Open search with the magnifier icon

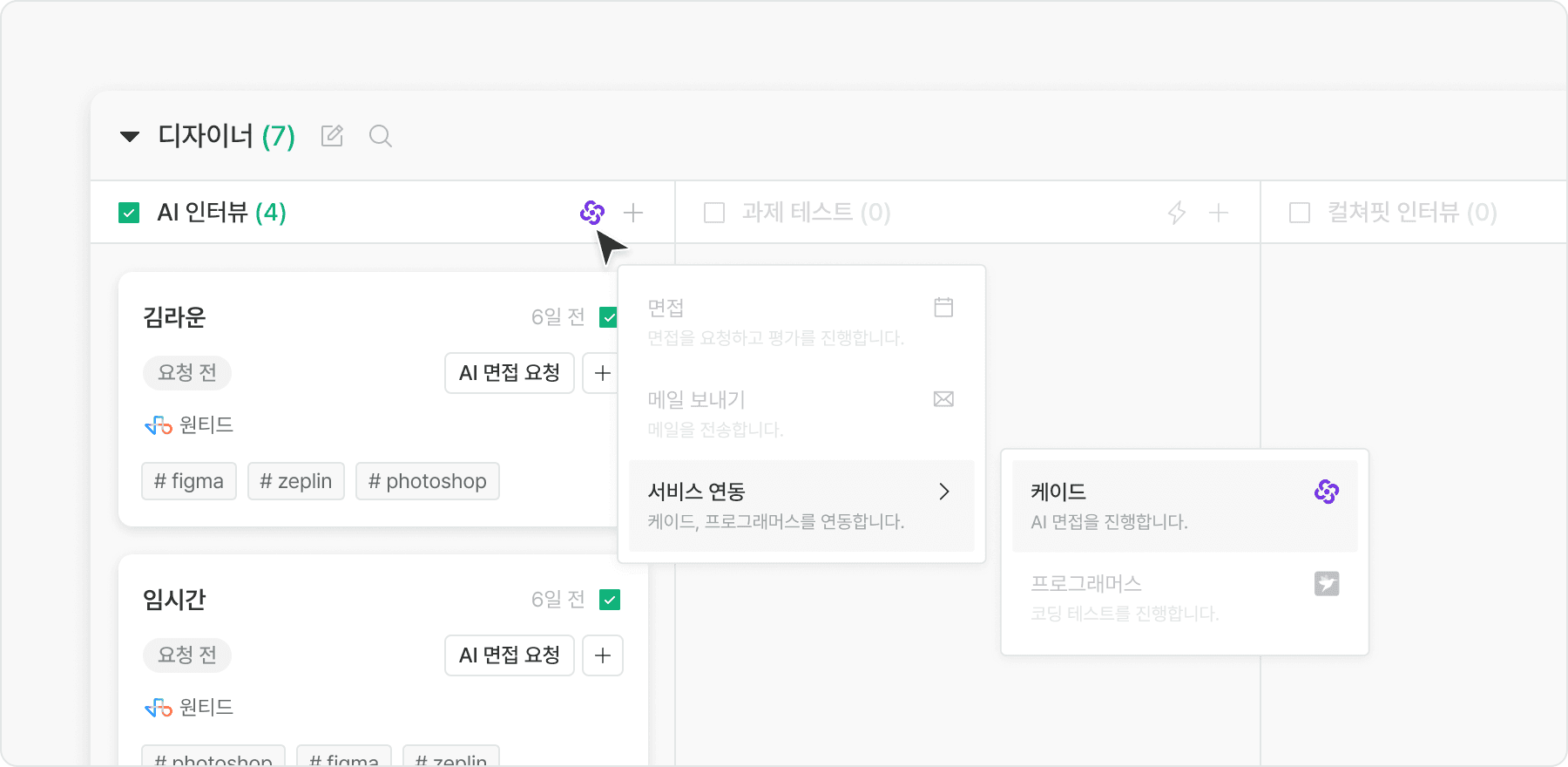click(x=381, y=136)
